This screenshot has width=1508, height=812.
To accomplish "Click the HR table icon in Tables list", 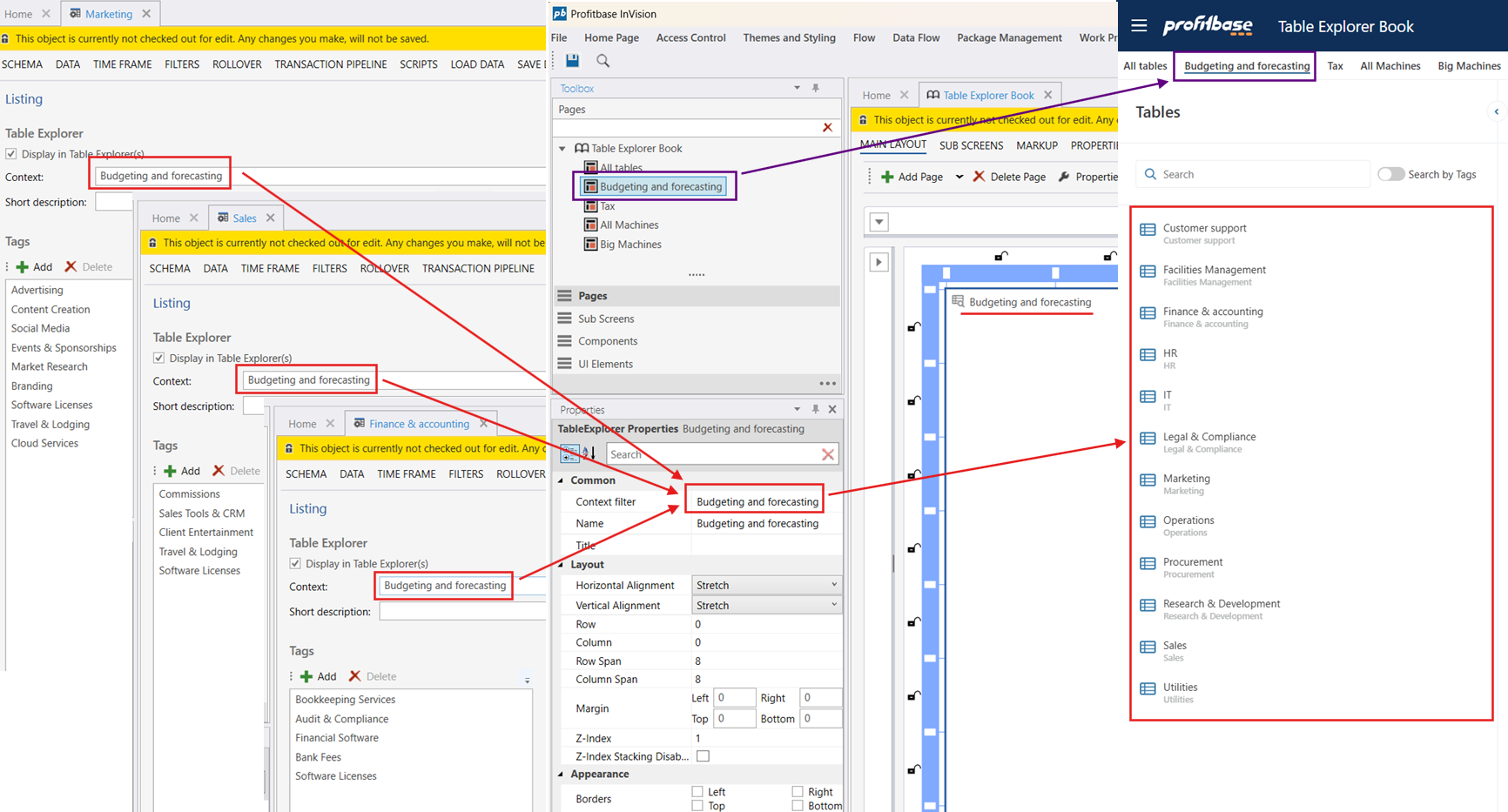I will (1148, 355).
